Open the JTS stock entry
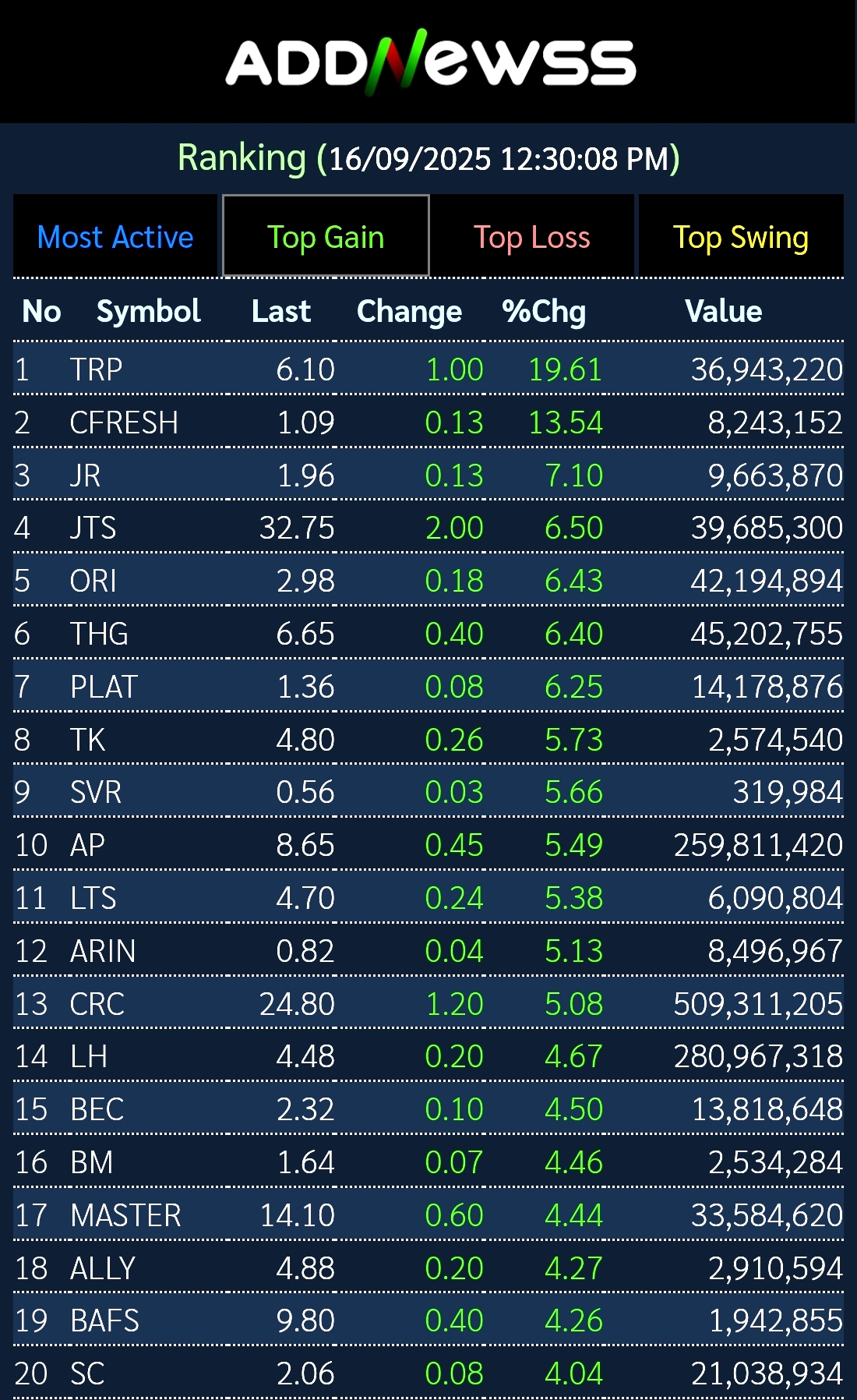 [x=93, y=529]
